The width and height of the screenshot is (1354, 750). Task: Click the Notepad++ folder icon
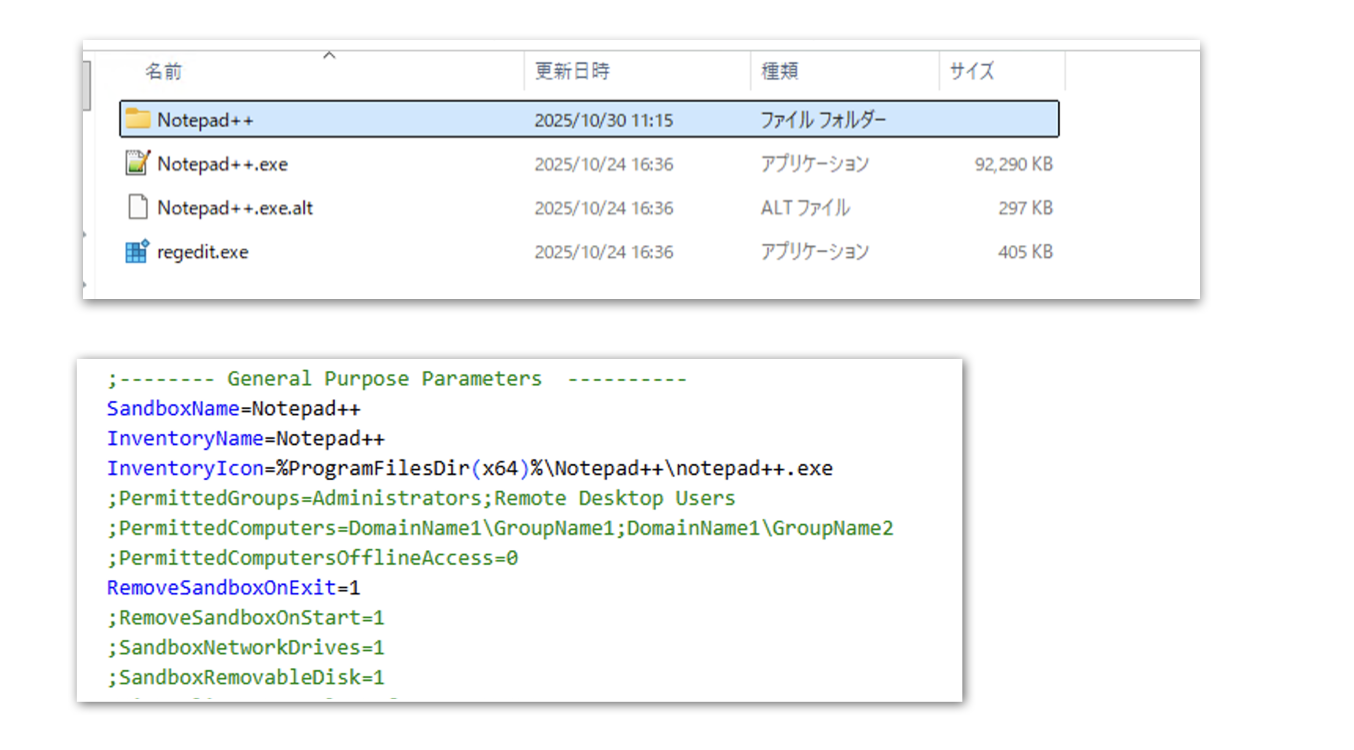tap(137, 120)
